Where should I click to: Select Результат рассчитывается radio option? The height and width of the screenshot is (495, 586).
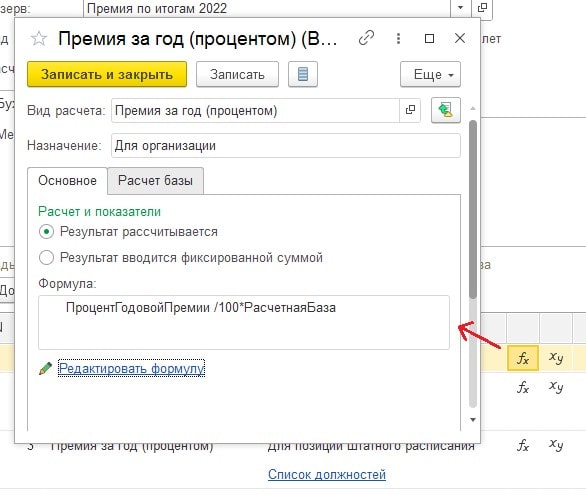pyautogui.click(x=46, y=232)
